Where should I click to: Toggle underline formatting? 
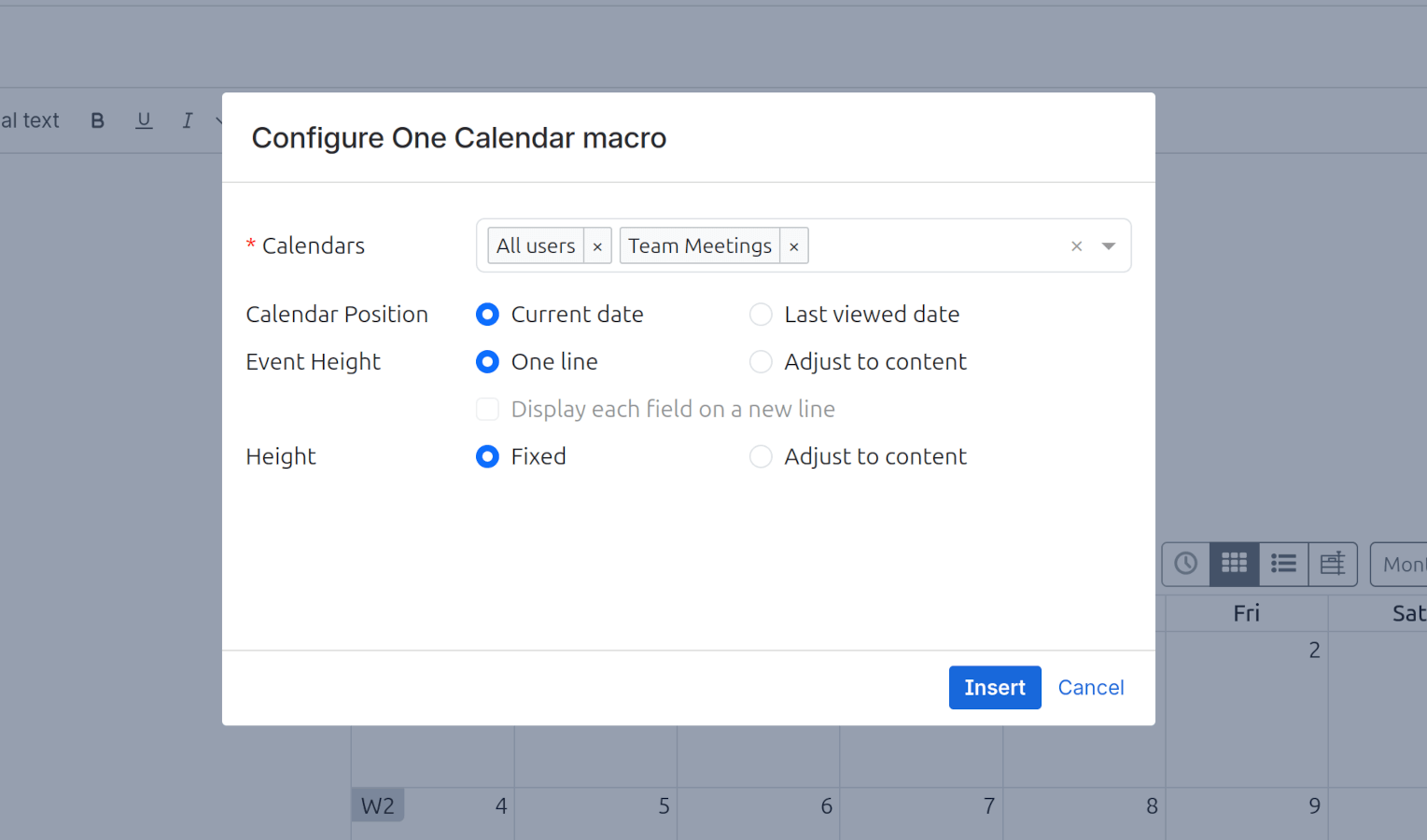(x=144, y=119)
